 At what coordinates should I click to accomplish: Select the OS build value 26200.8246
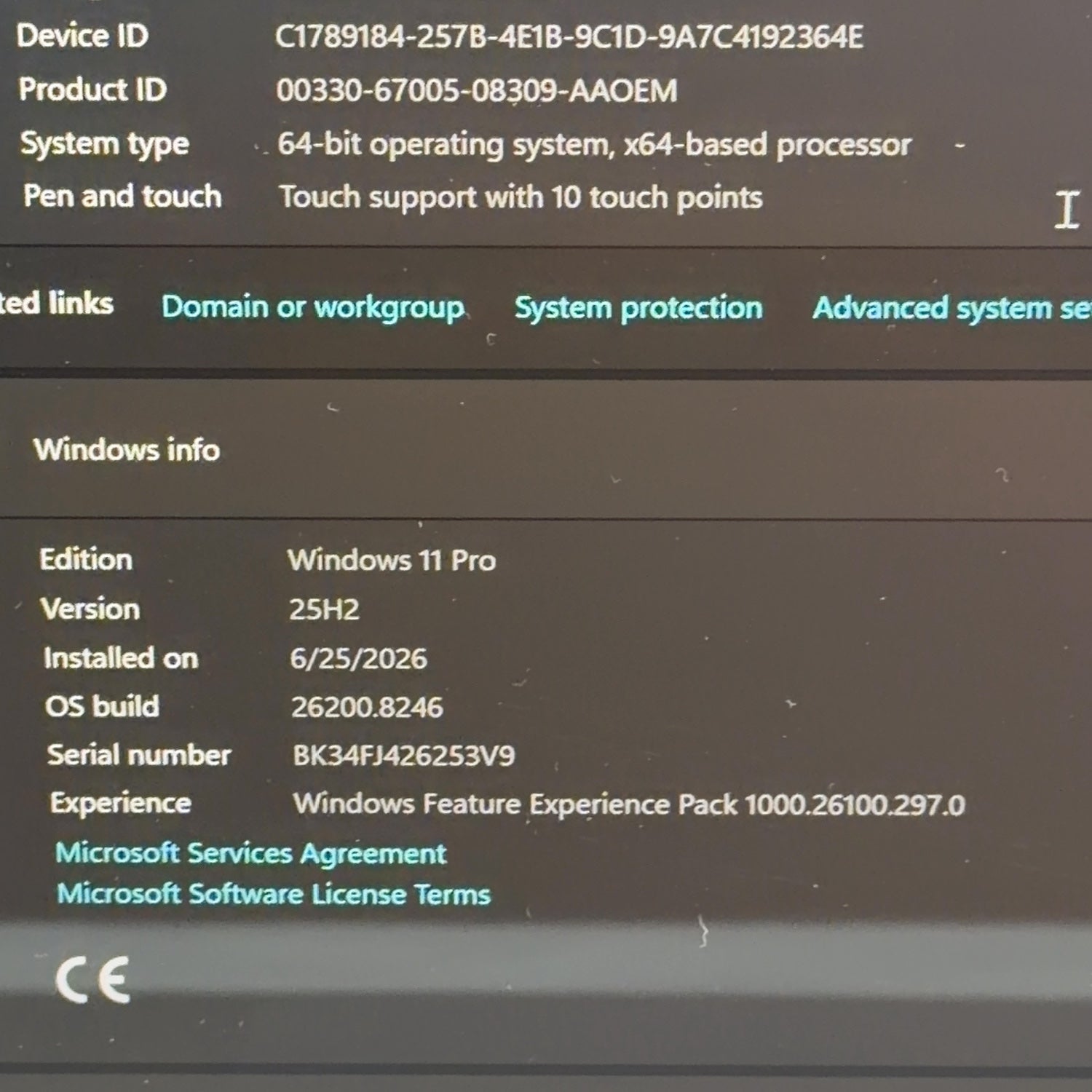(x=367, y=707)
